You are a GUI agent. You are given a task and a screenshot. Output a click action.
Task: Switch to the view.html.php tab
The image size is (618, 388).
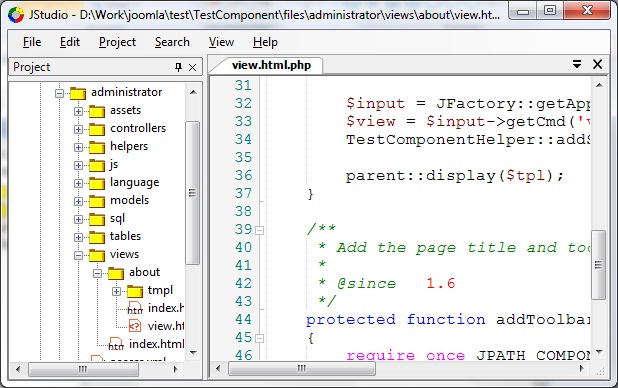click(x=271, y=65)
